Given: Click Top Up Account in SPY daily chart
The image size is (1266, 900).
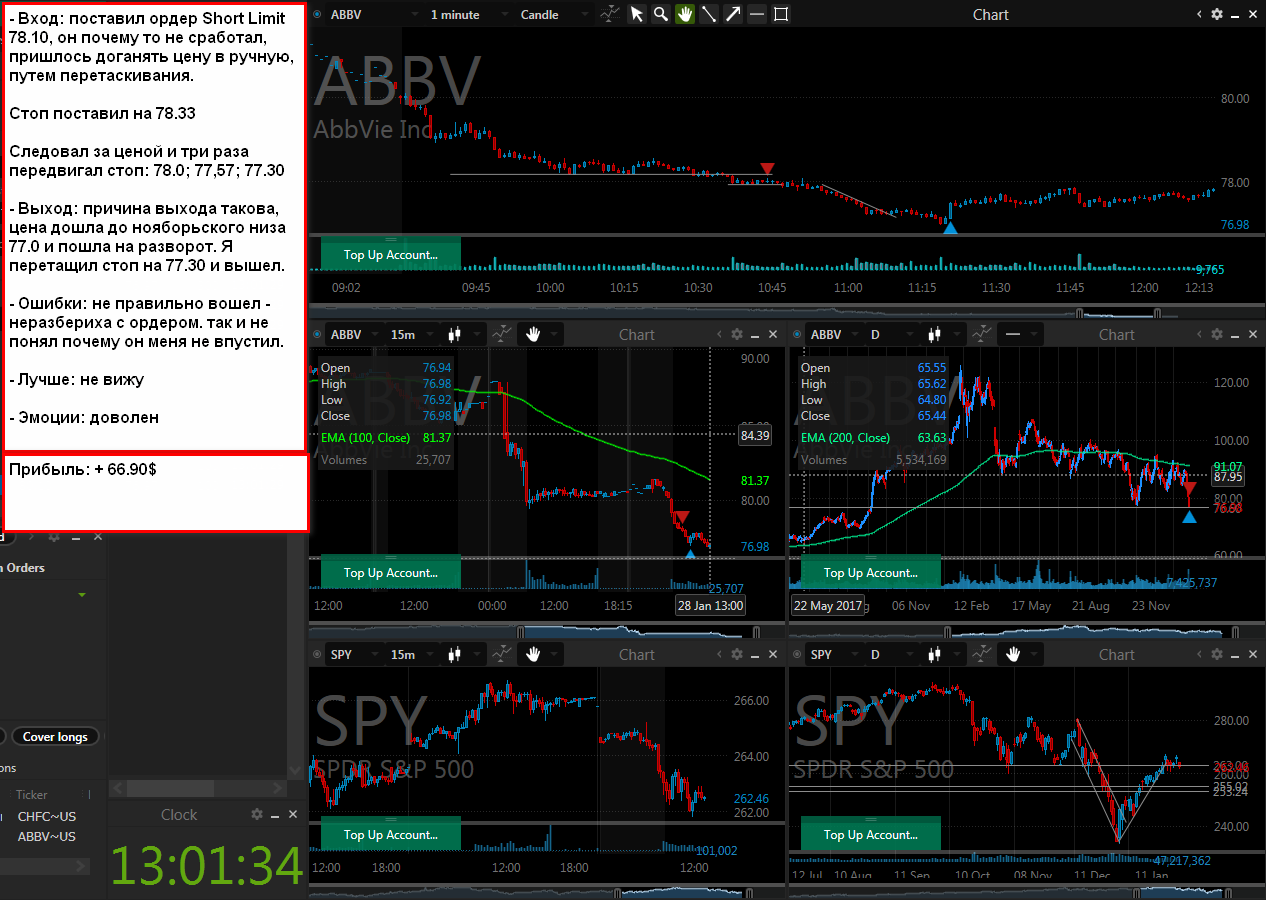Looking at the screenshot, I should tap(871, 834).
